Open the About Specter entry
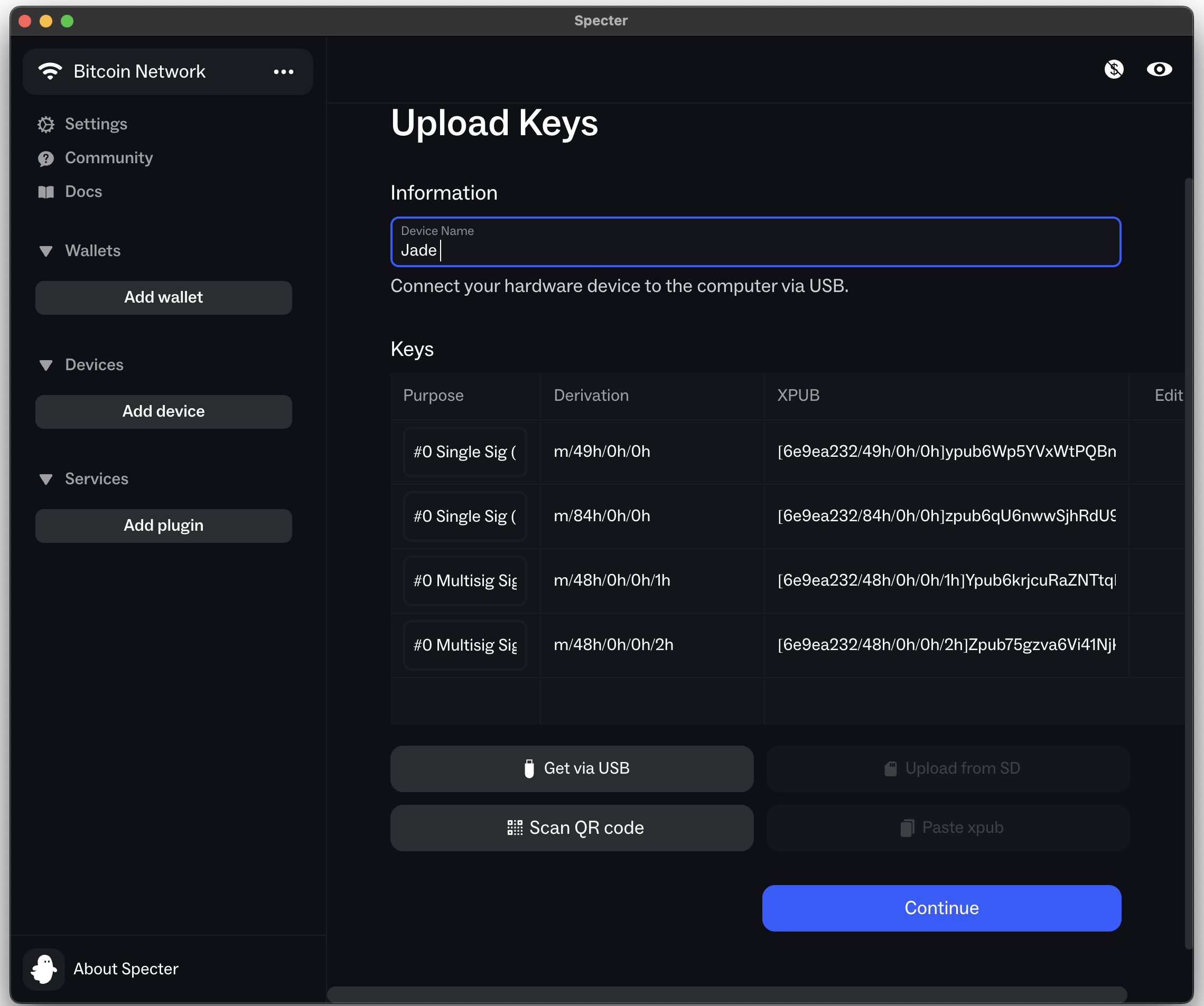Viewport: 1204px width, 1006px height. coord(126,969)
